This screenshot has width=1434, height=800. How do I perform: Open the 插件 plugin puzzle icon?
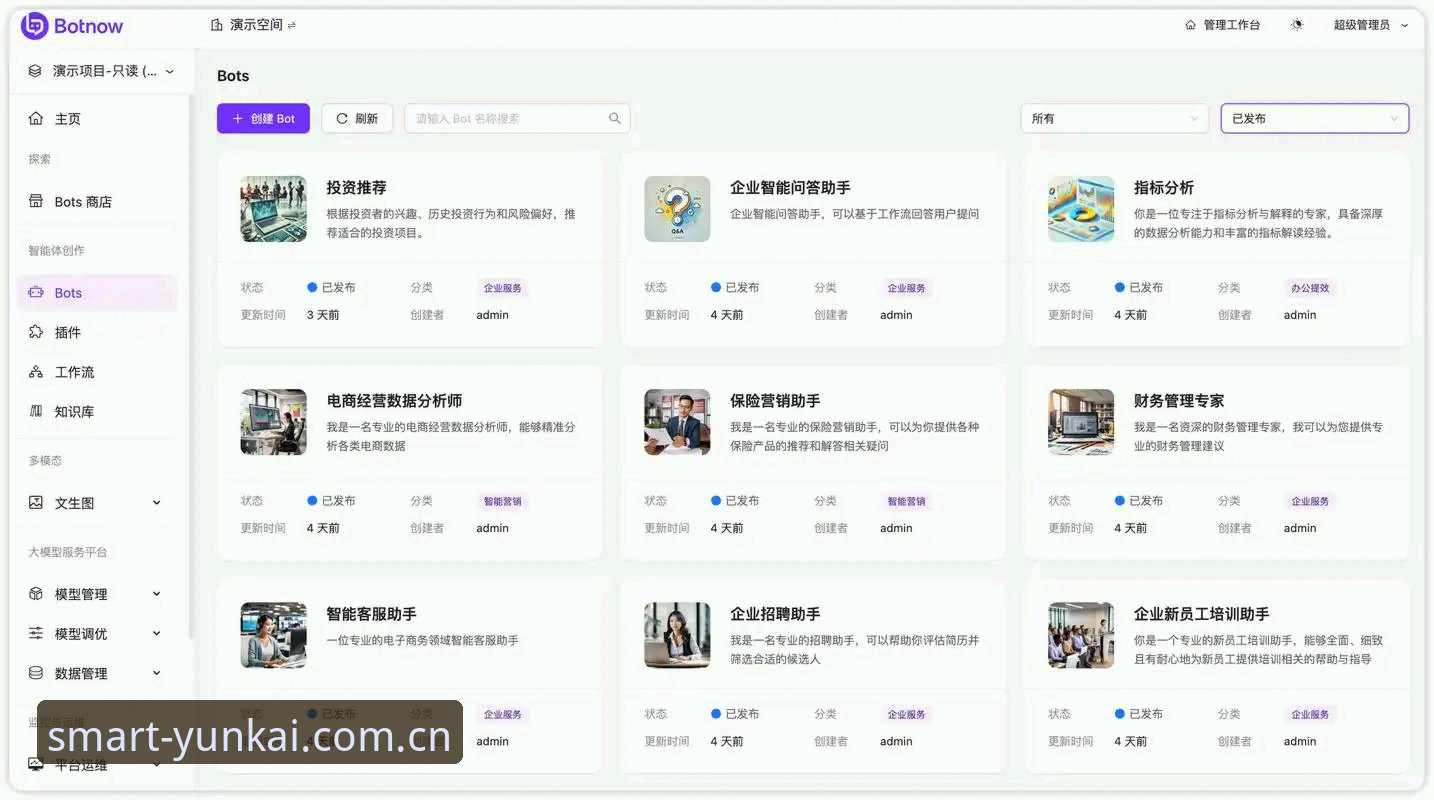[36, 332]
